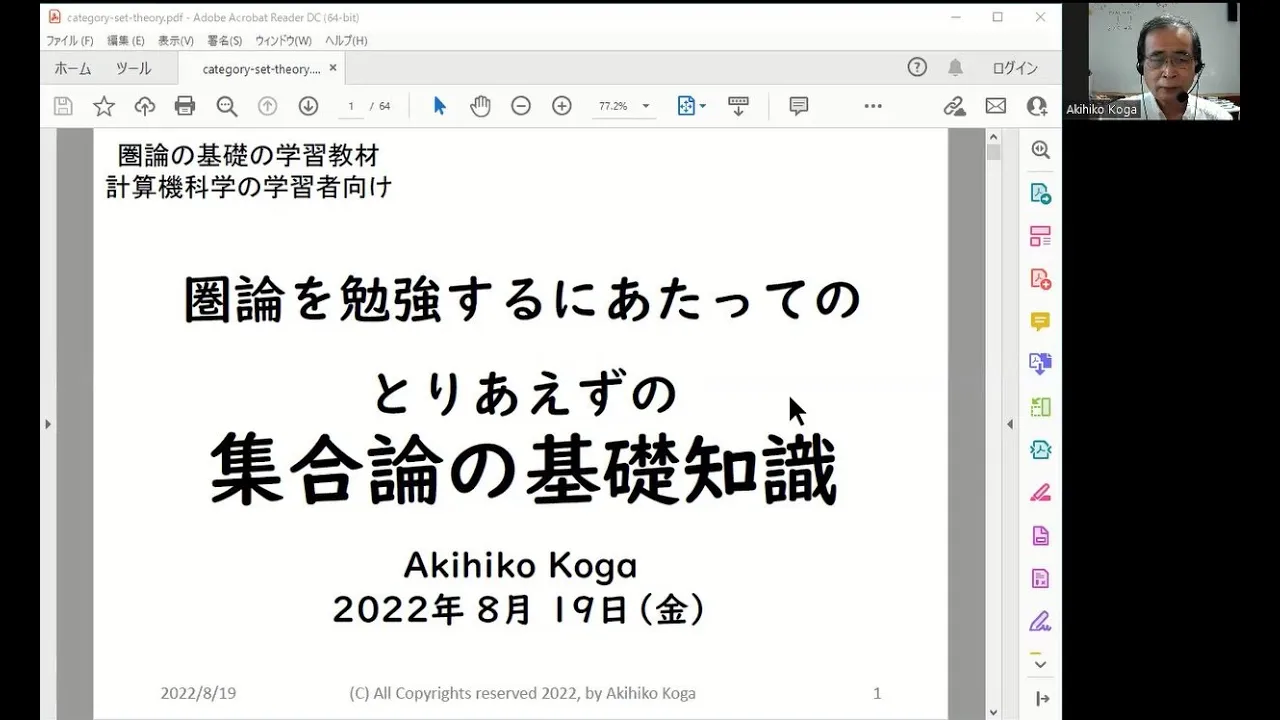The height and width of the screenshot is (720, 1280).
Task: Open the help question mark icon
Action: coord(917,67)
